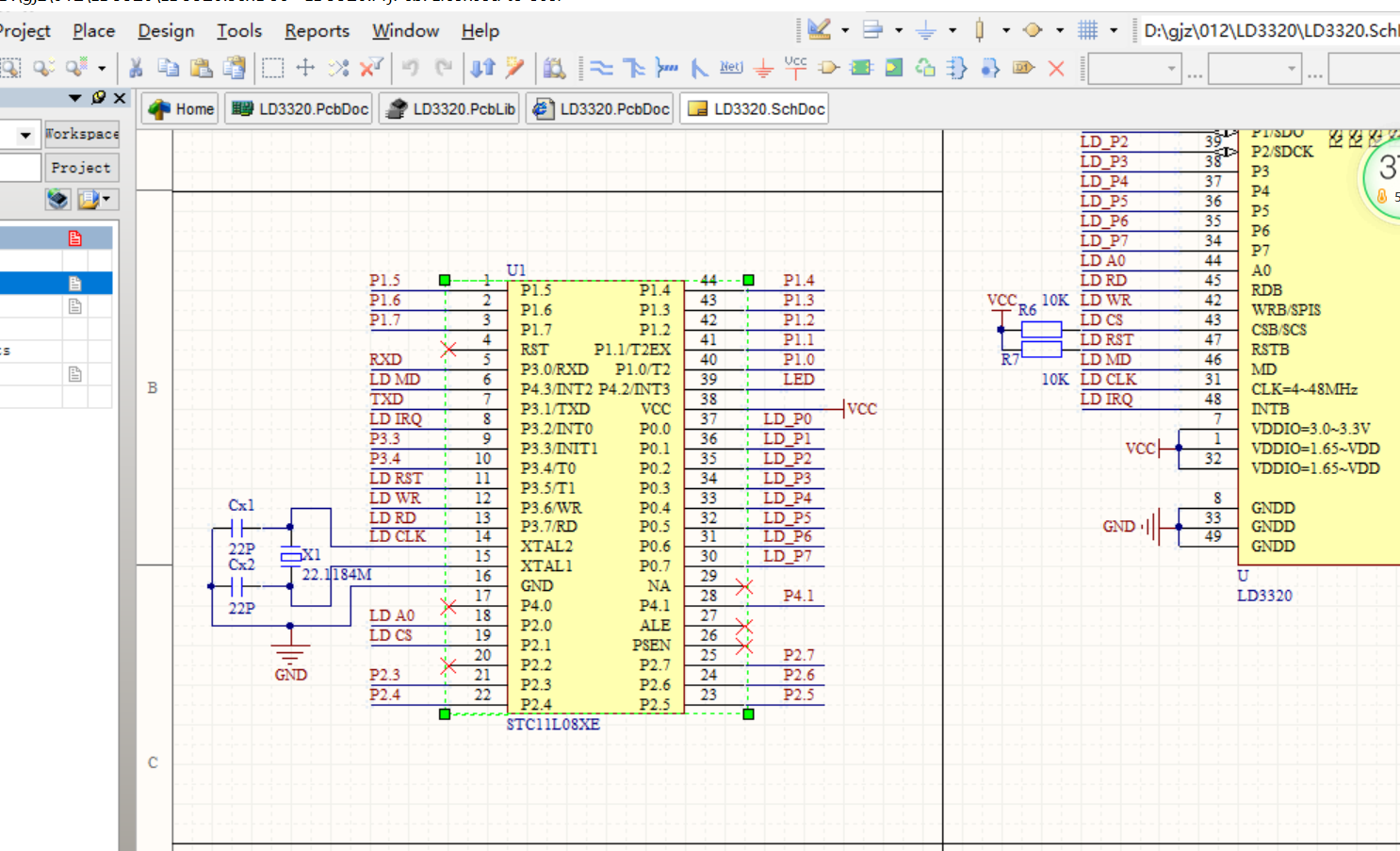Select the Place Sheet Symbol icon
The image size is (1400, 851).
(861, 68)
